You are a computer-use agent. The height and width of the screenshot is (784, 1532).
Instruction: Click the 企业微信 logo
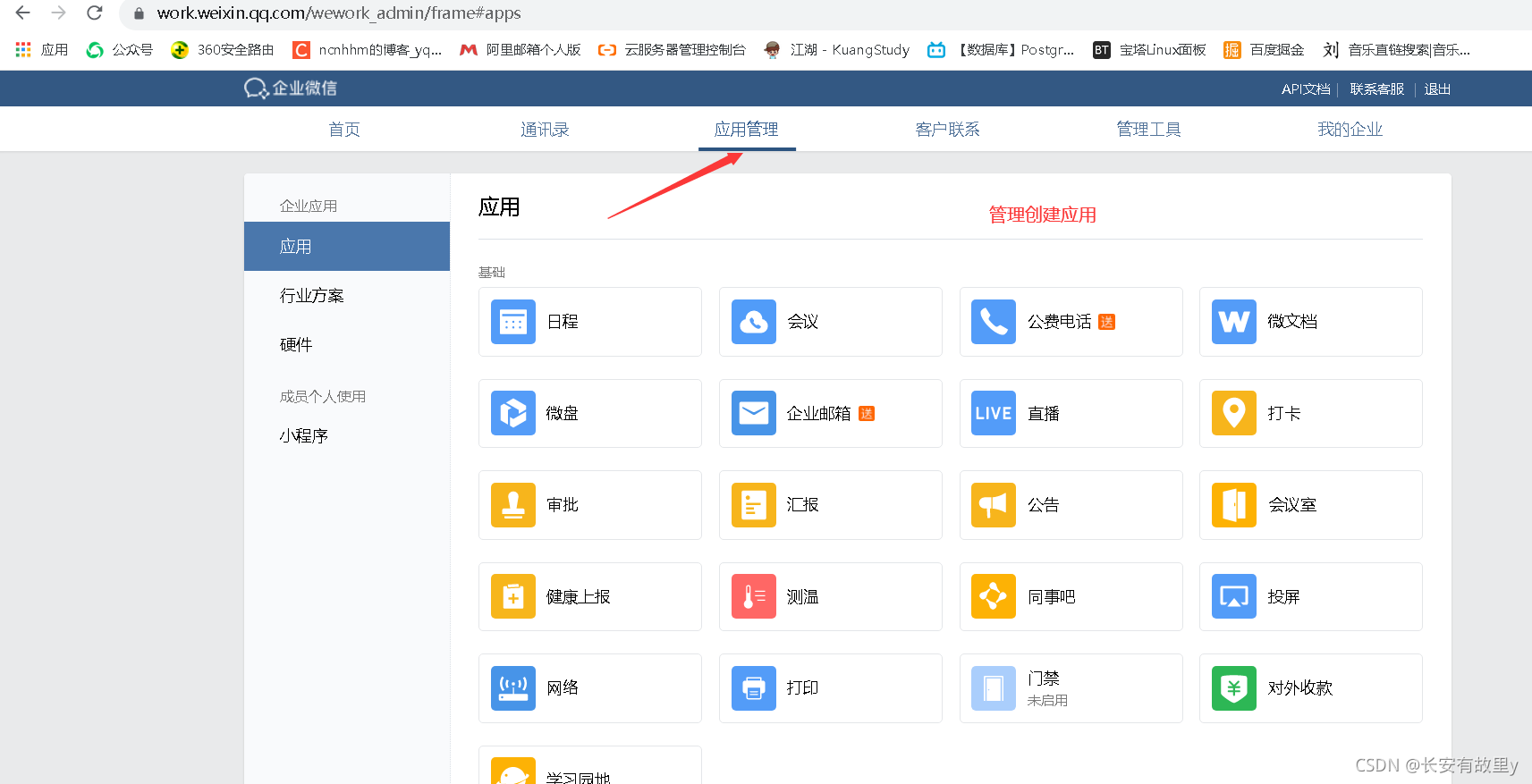pyautogui.click(x=291, y=88)
